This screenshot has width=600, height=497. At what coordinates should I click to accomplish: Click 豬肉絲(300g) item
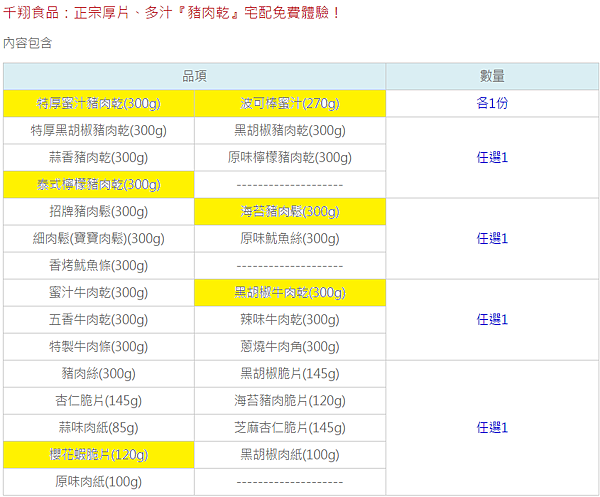pyautogui.click(x=99, y=374)
